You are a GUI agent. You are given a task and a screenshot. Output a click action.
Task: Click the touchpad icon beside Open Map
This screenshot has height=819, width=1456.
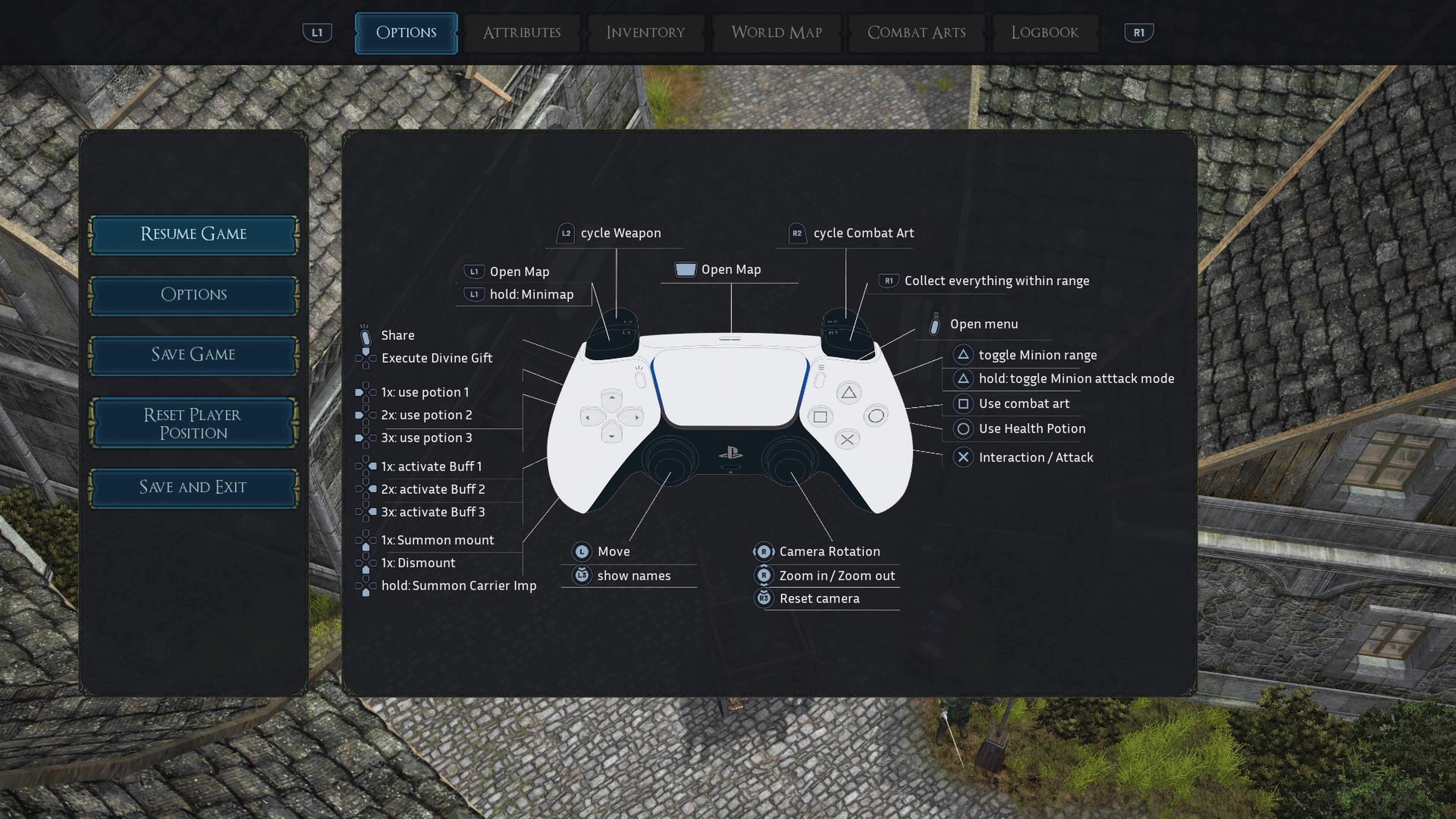[685, 269]
